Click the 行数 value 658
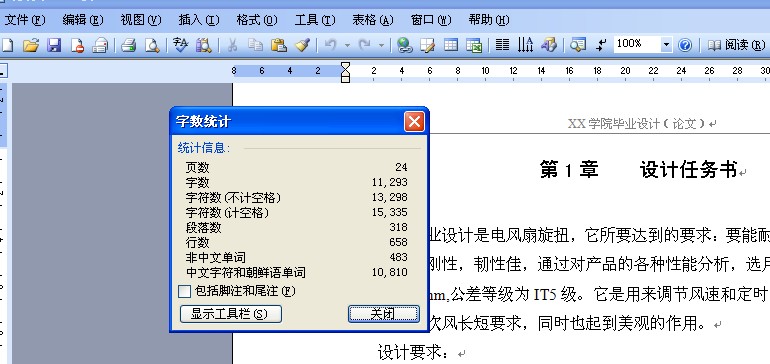Screen dimensions: 770x364 (398, 242)
